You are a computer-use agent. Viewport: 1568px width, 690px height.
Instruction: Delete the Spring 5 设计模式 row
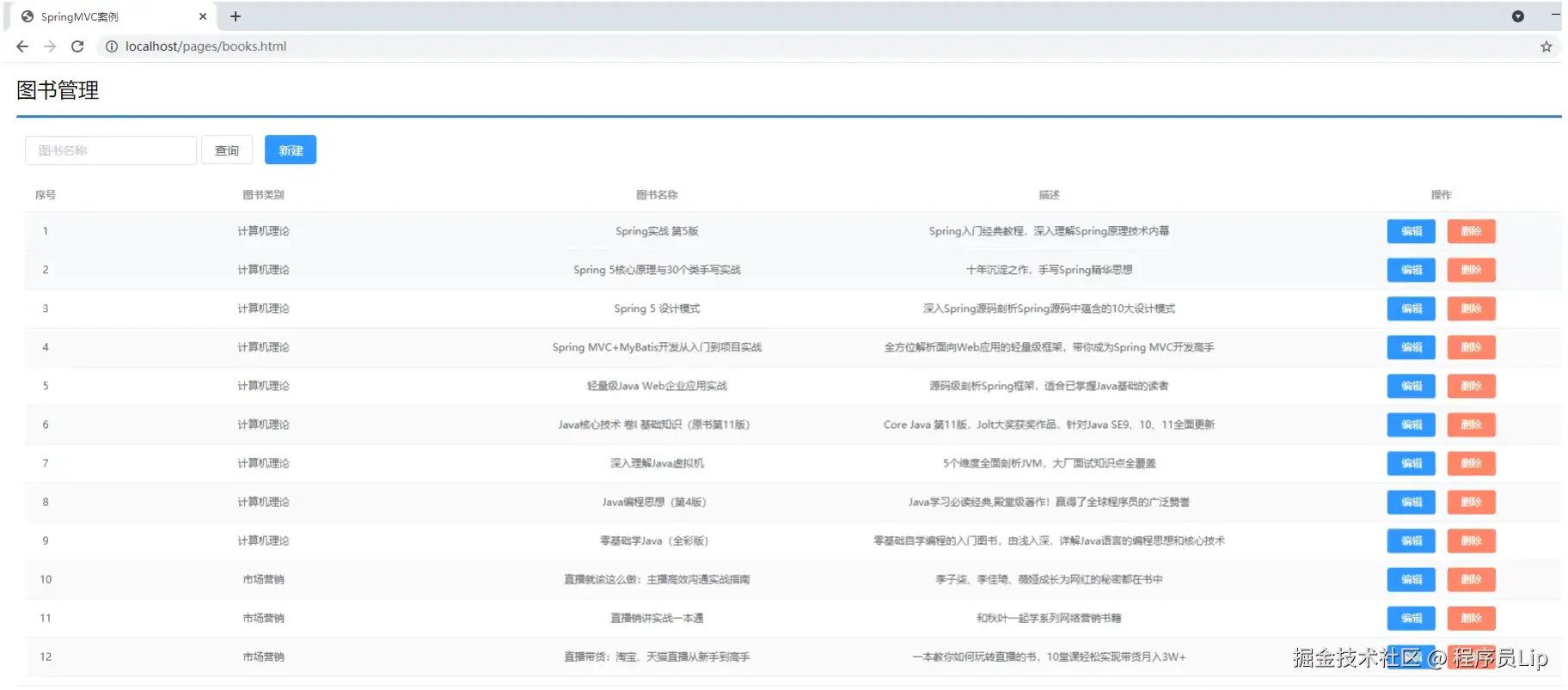(x=1471, y=308)
